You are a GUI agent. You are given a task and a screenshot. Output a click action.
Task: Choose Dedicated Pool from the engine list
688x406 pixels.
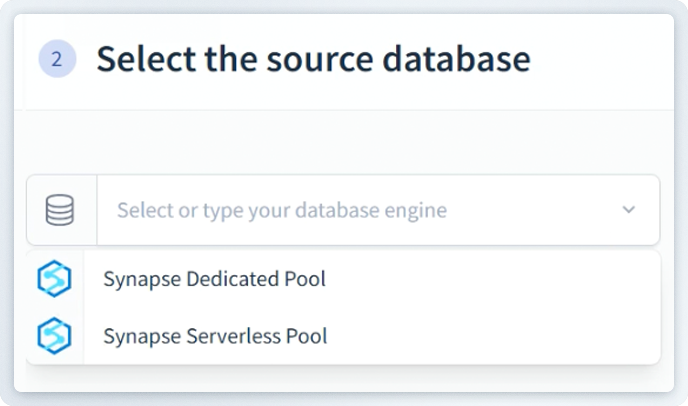pyautogui.click(x=214, y=279)
